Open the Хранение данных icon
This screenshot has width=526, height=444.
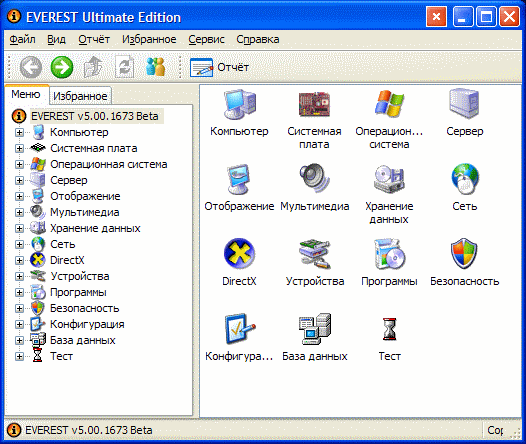(x=389, y=179)
